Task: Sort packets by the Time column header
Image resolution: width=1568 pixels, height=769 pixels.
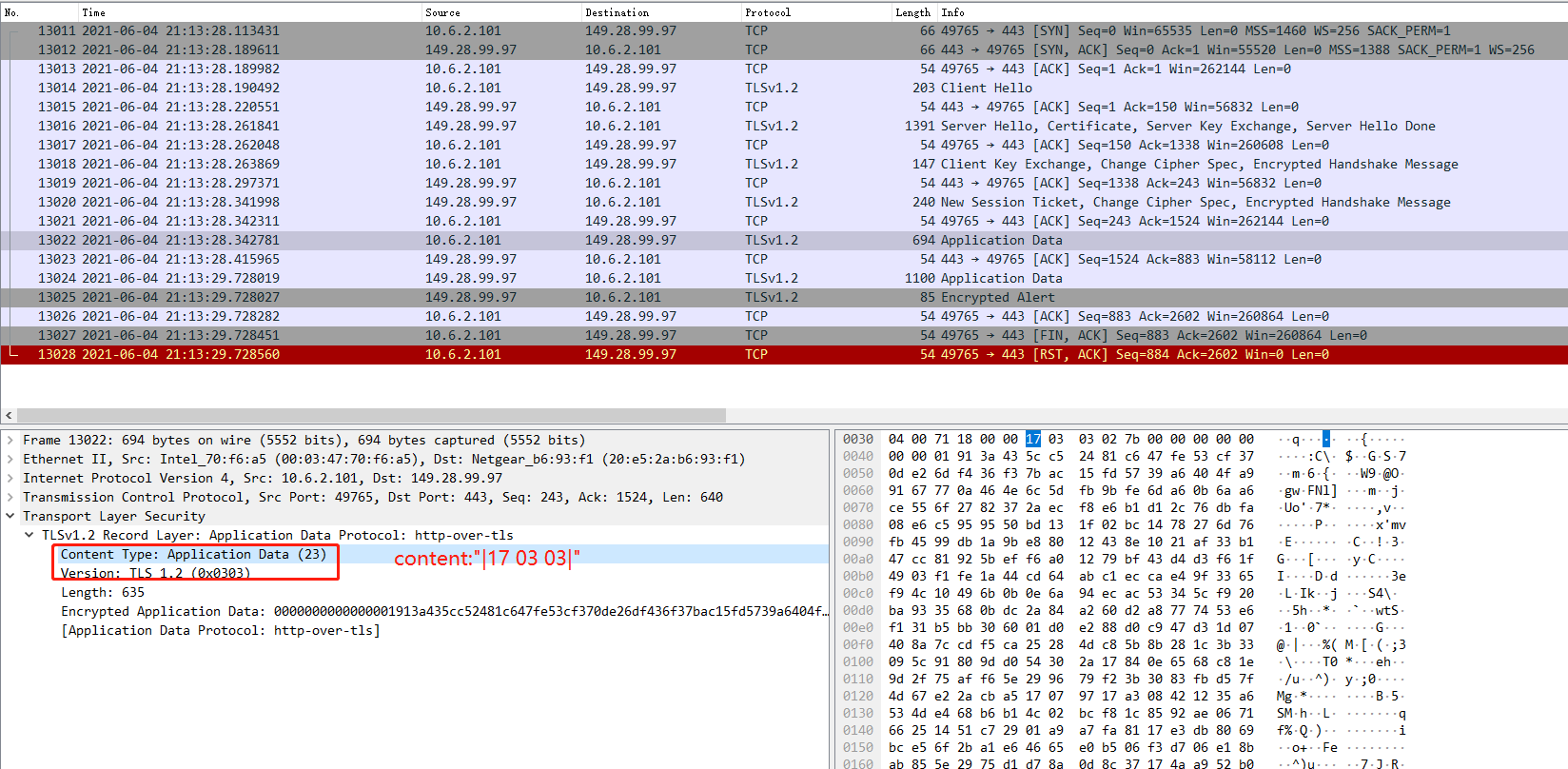Action: coord(93,12)
